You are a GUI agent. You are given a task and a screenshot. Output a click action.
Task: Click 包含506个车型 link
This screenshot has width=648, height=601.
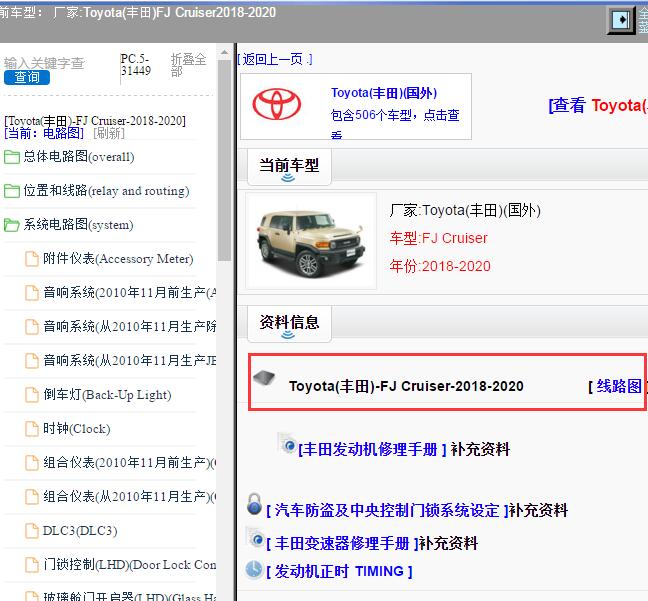point(395,122)
